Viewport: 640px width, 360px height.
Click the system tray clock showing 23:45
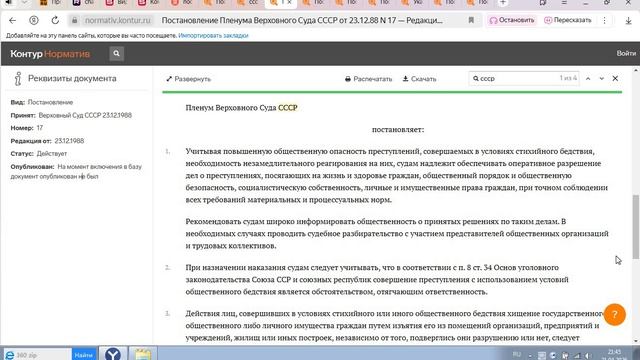(614, 355)
